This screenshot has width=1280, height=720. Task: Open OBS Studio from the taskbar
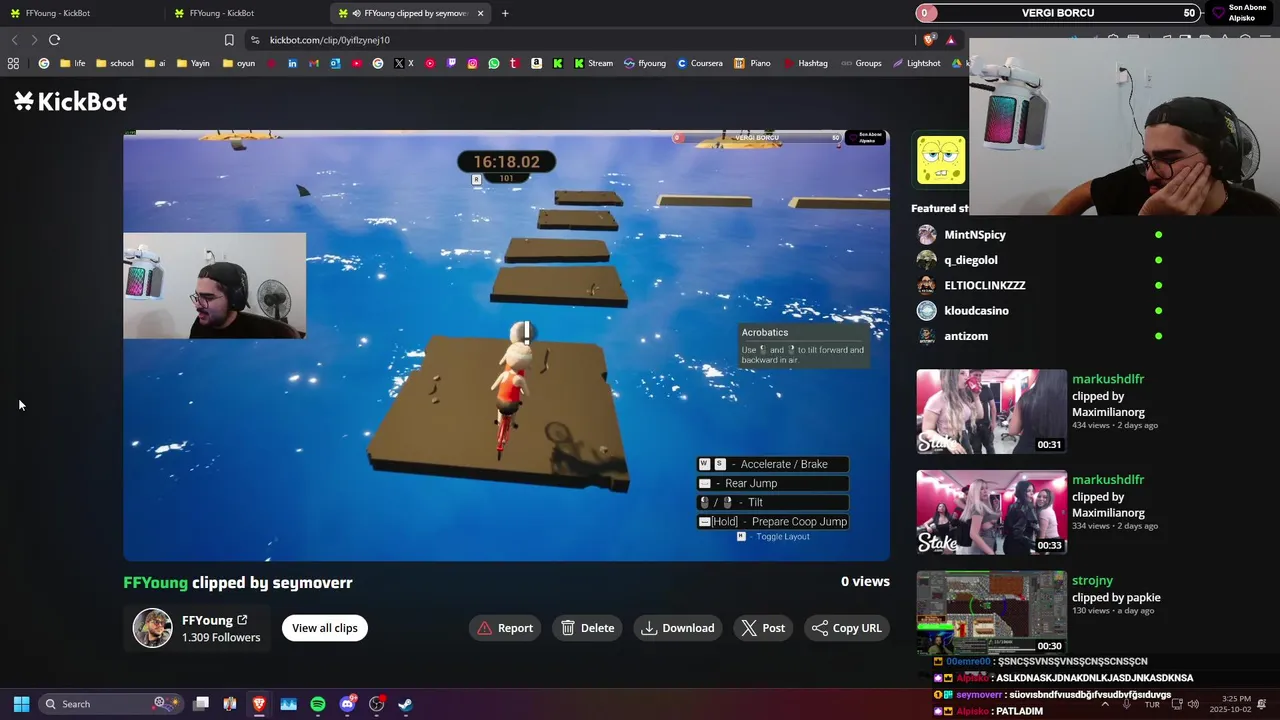pos(376,704)
